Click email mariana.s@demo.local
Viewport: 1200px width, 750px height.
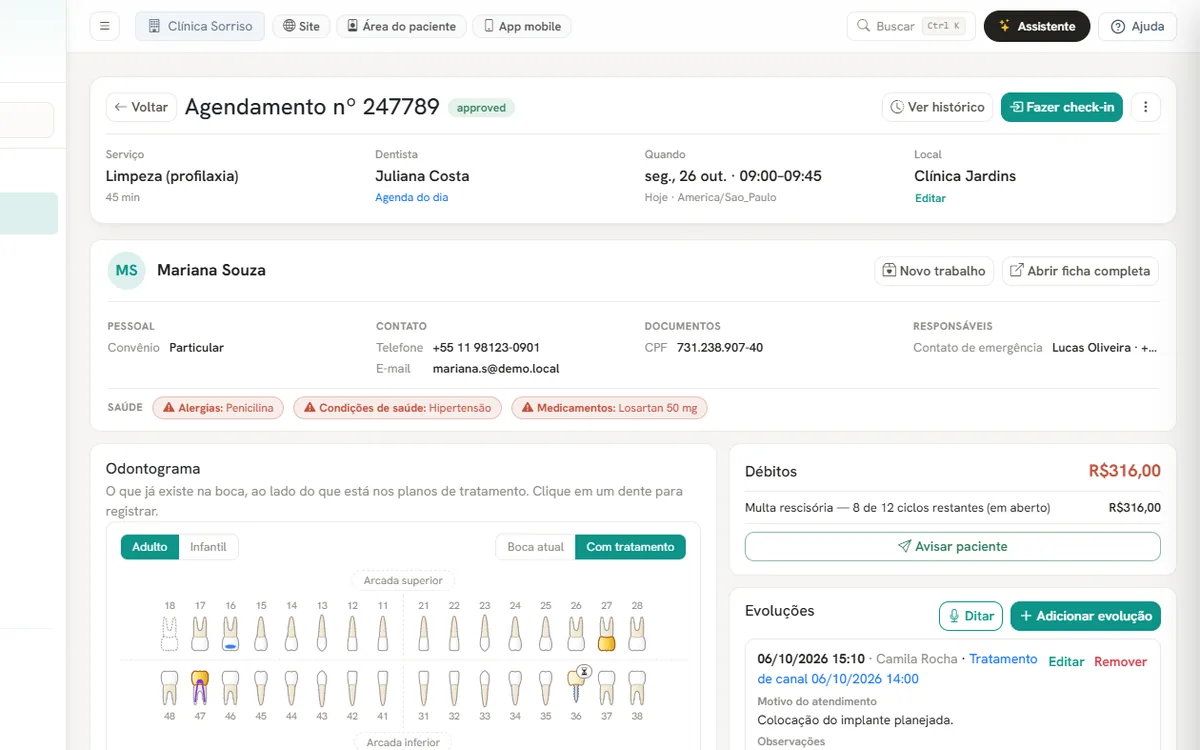click(x=496, y=369)
